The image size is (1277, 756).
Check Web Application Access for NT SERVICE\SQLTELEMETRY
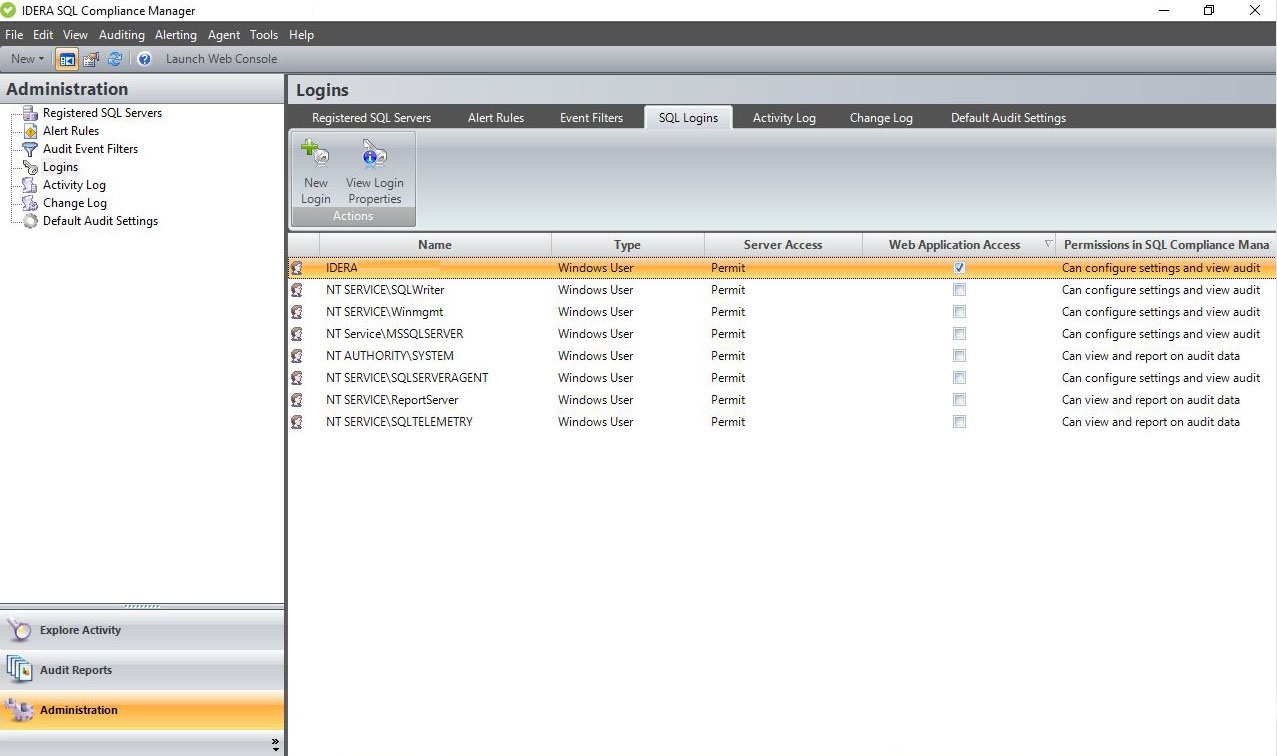[x=960, y=422]
